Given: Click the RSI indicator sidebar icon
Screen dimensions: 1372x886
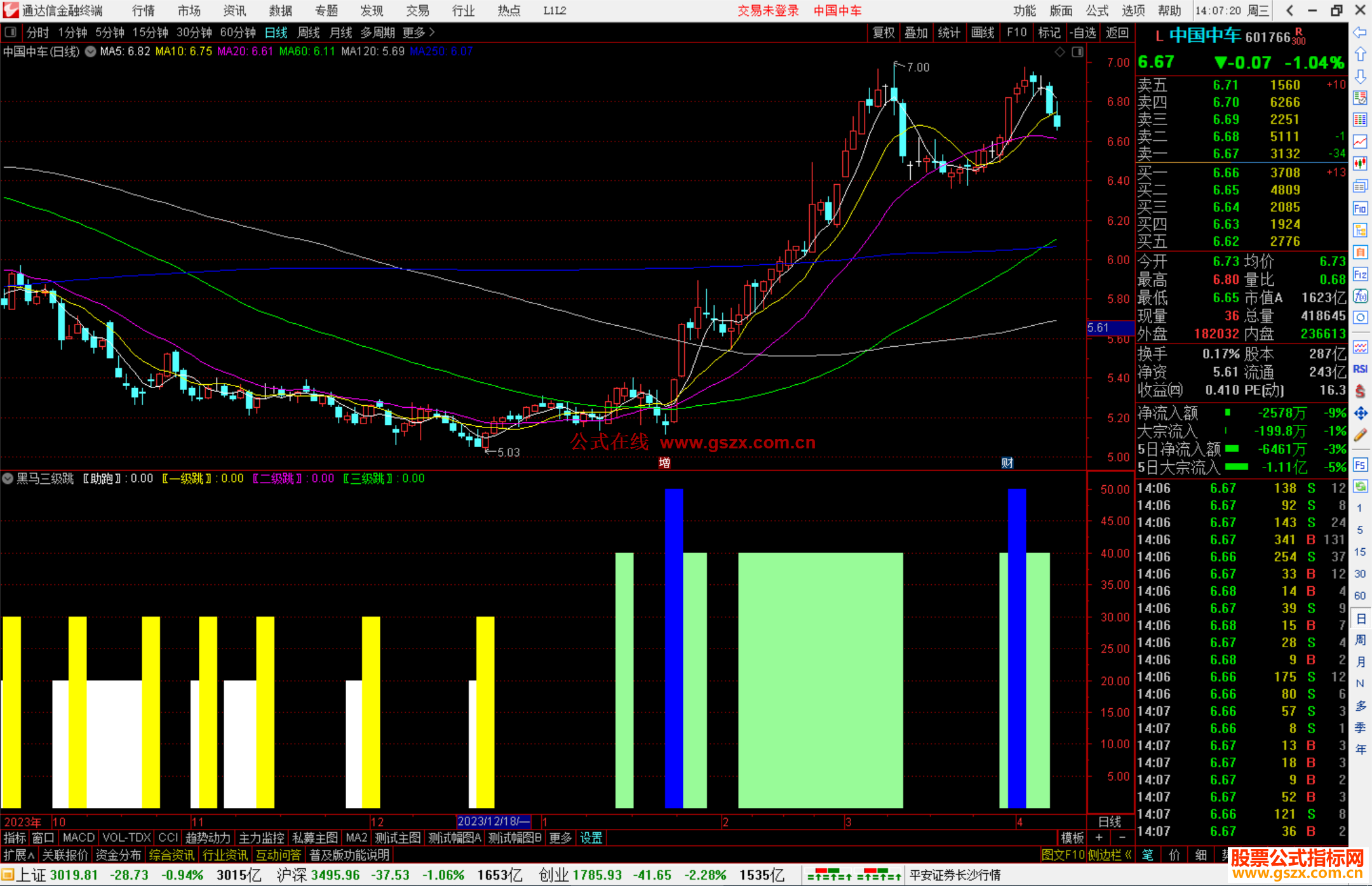Looking at the screenshot, I should click(1360, 369).
